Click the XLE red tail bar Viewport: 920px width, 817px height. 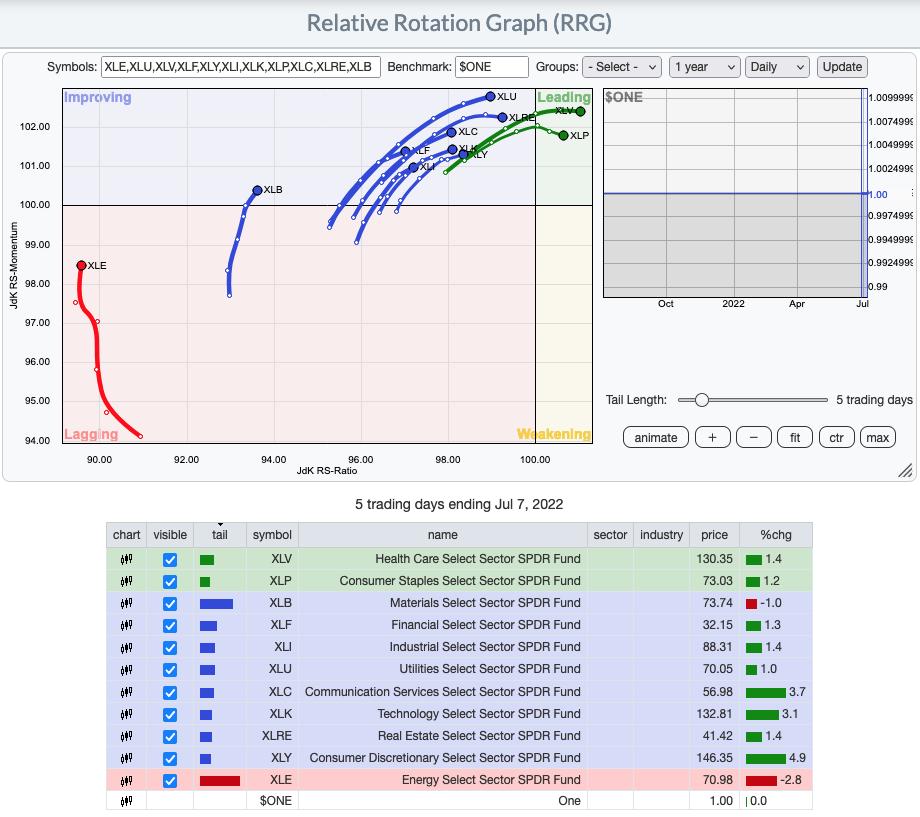[220, 781]
